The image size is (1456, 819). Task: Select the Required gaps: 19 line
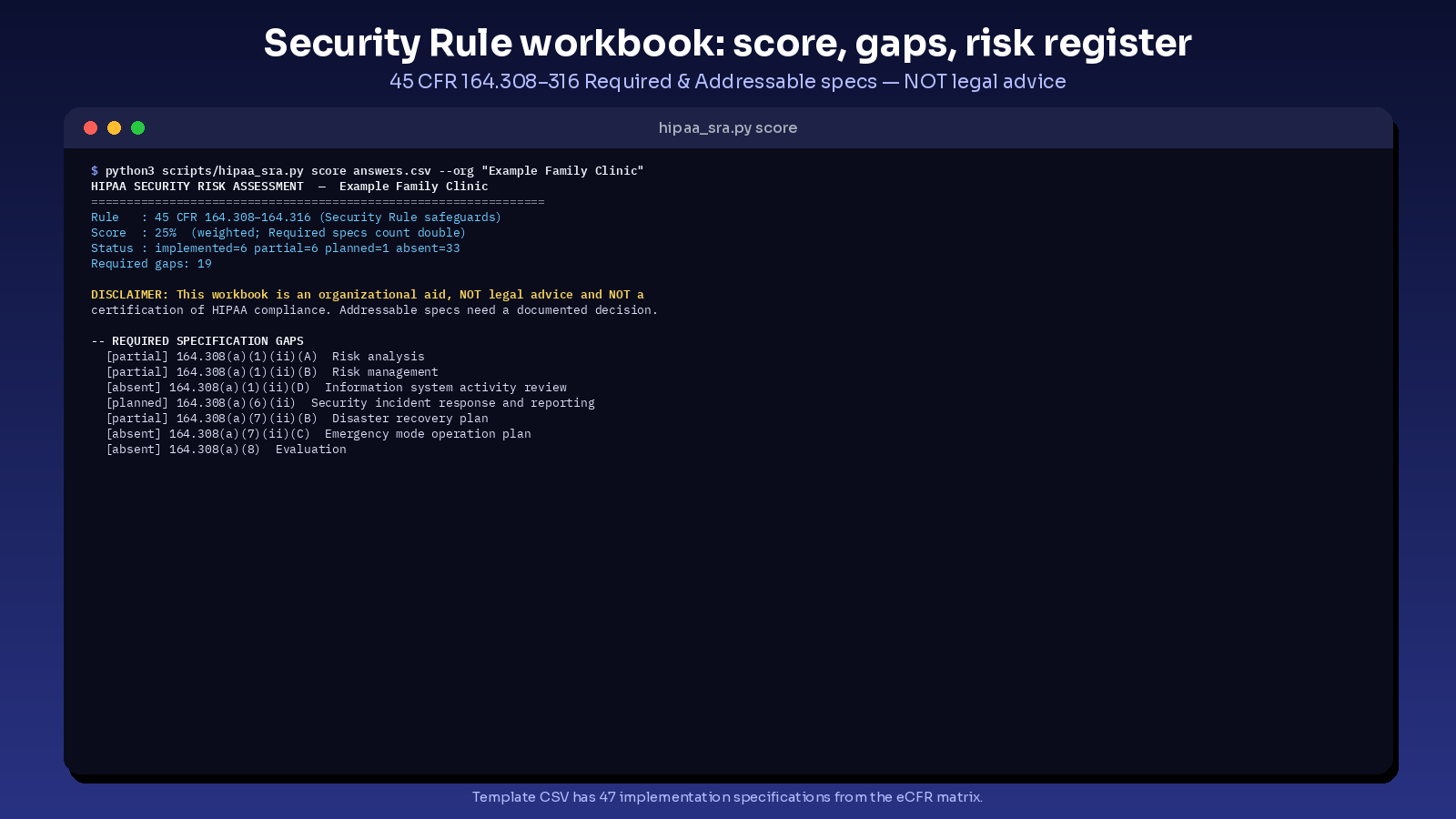pos(151,264)
